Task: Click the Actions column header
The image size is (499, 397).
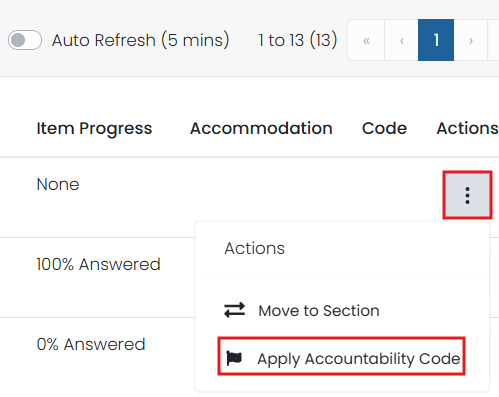Action: (467, 128)
